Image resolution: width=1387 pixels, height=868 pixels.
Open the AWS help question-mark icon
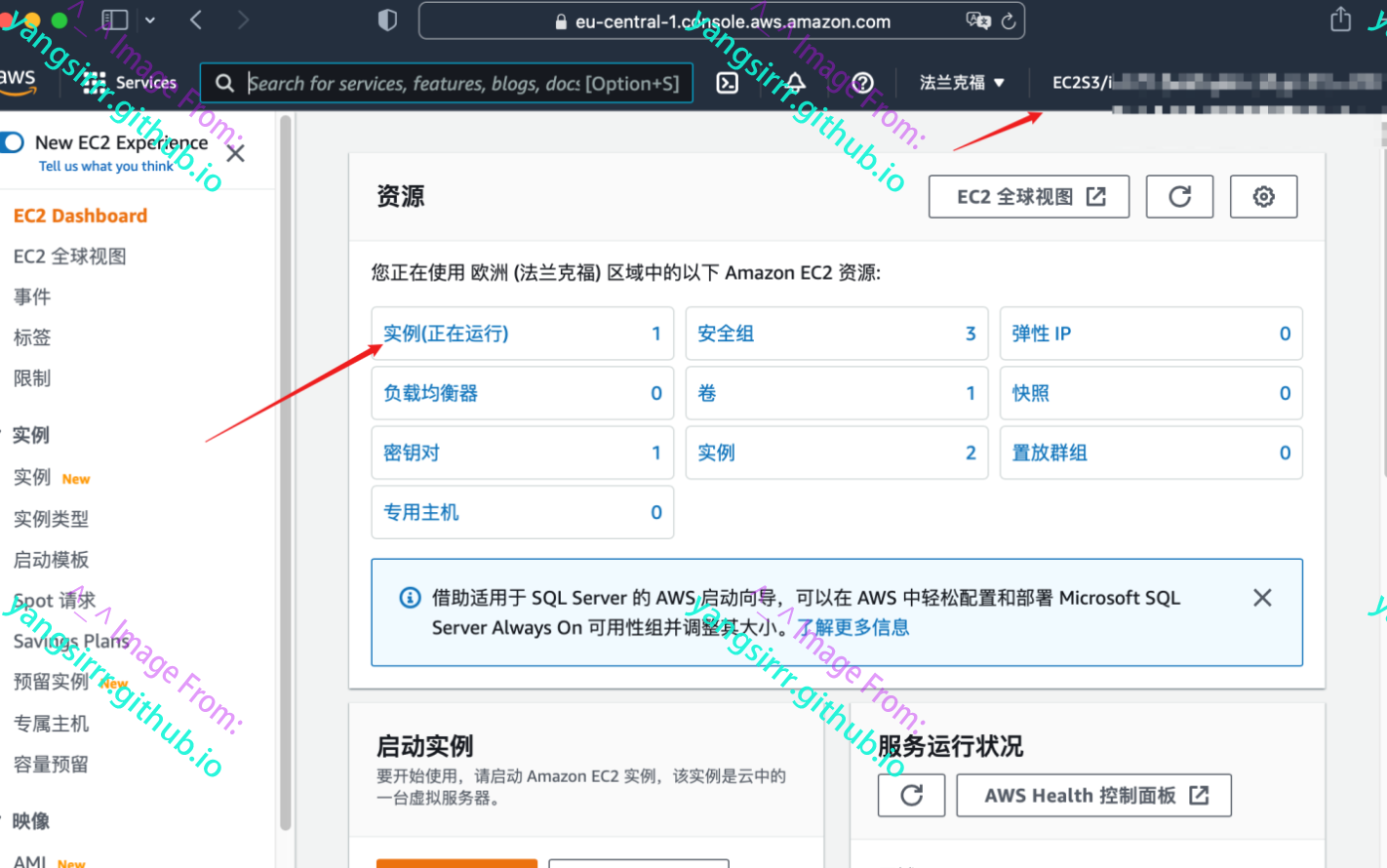pyautogui.click(x=862, y=83)
